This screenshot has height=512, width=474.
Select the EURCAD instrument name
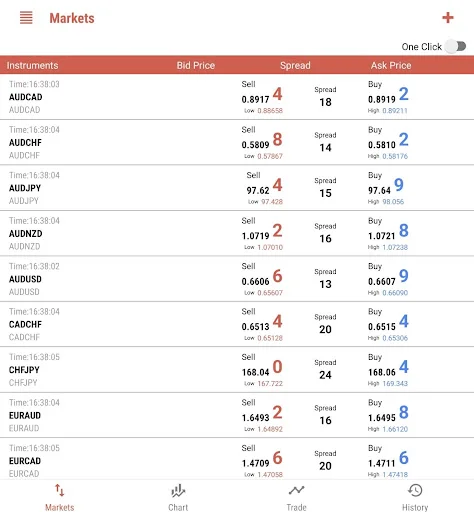pyautogui.click(x=25, y=461)
